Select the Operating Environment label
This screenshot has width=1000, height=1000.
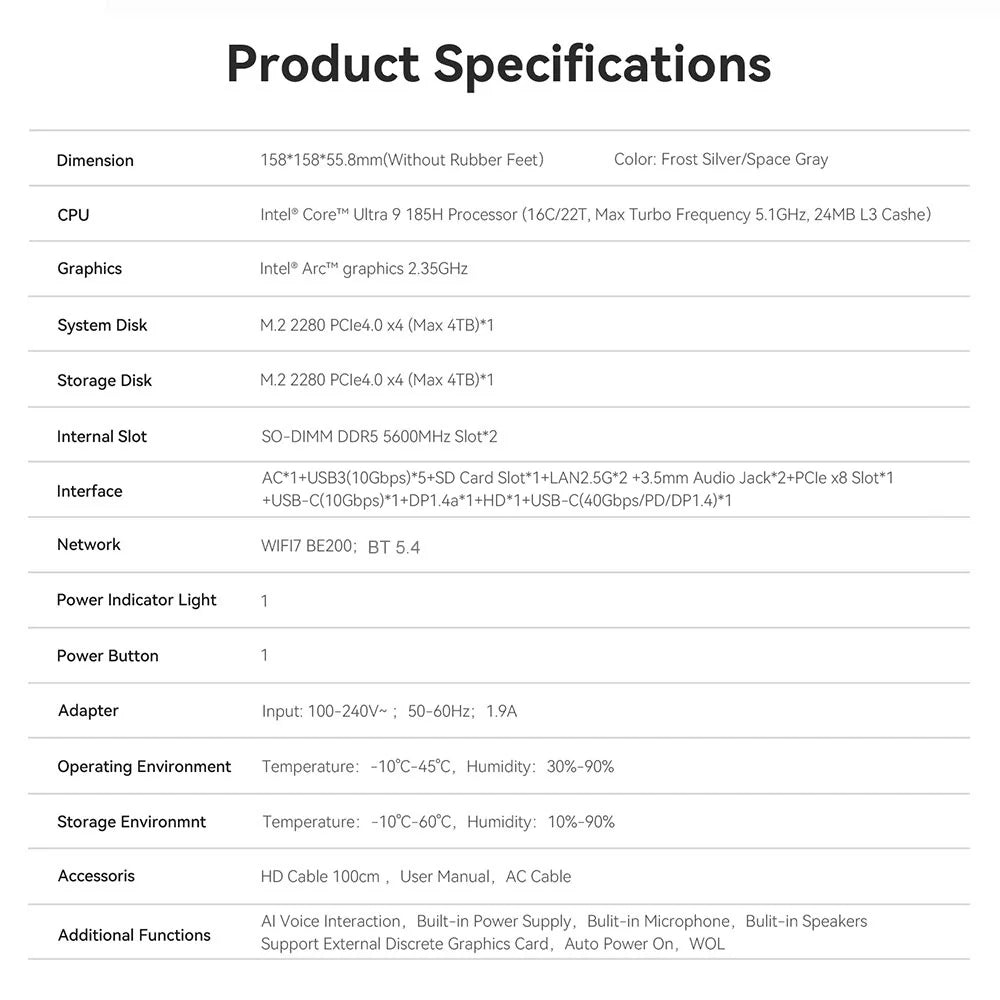[144, 767]
